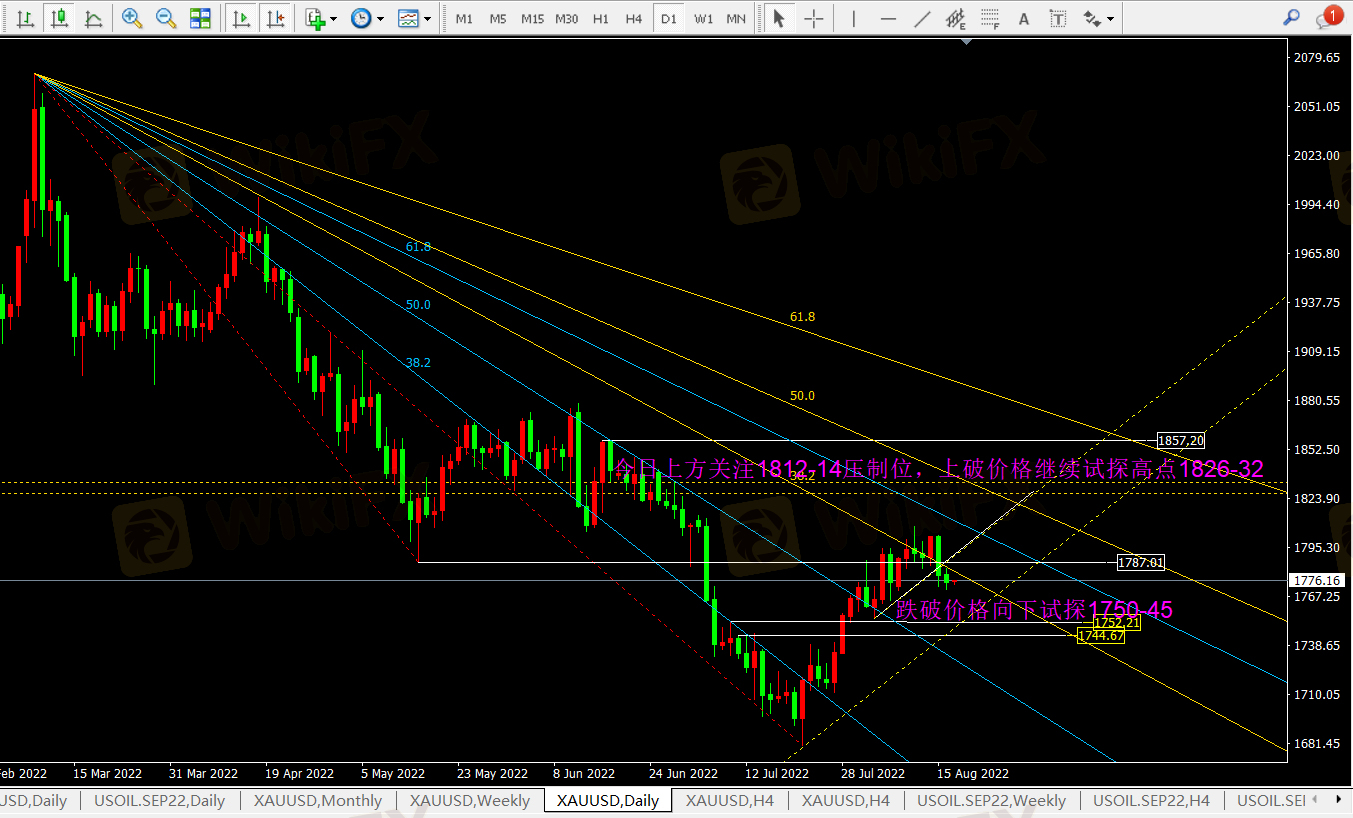
Task: Open the indicators list dropdown
Action: [321, 18]
